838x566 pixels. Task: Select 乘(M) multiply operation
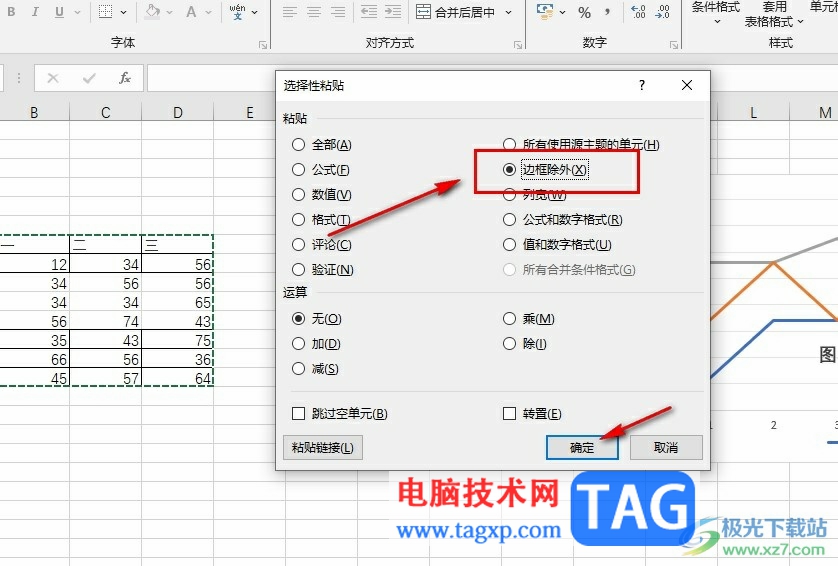(x=529, y=319)
